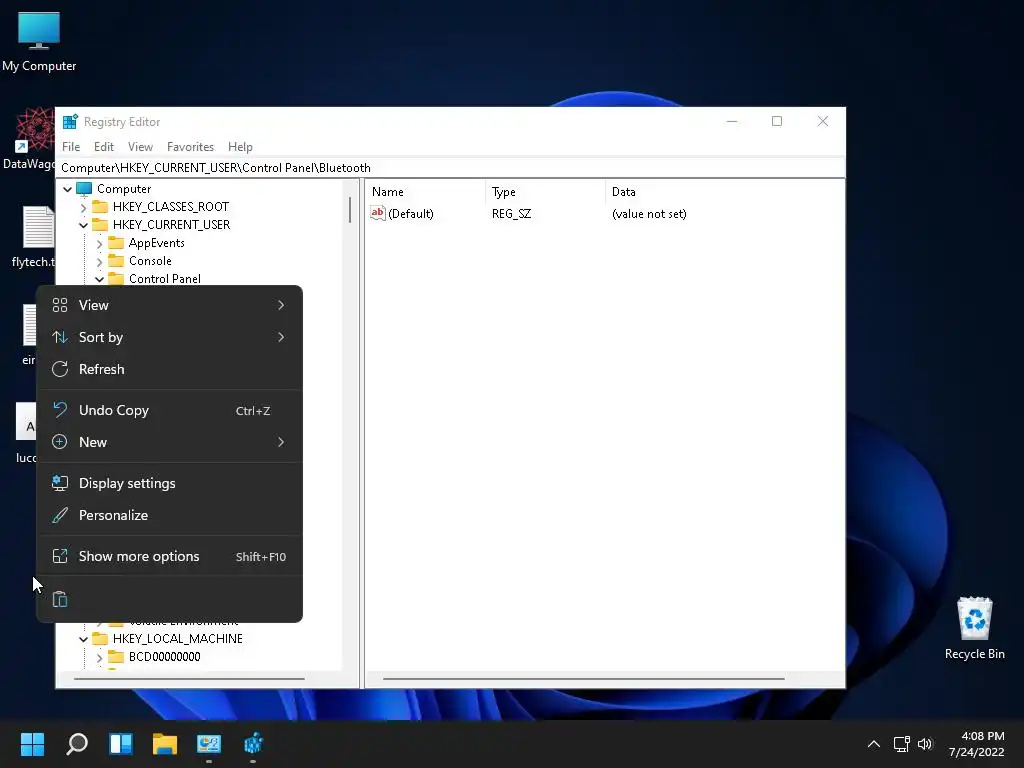This screenshot has height=768, width=1024.
Task: Select the HKEY_CLASSES_ROOT folder icon
Action: click(x=100, y=206)
